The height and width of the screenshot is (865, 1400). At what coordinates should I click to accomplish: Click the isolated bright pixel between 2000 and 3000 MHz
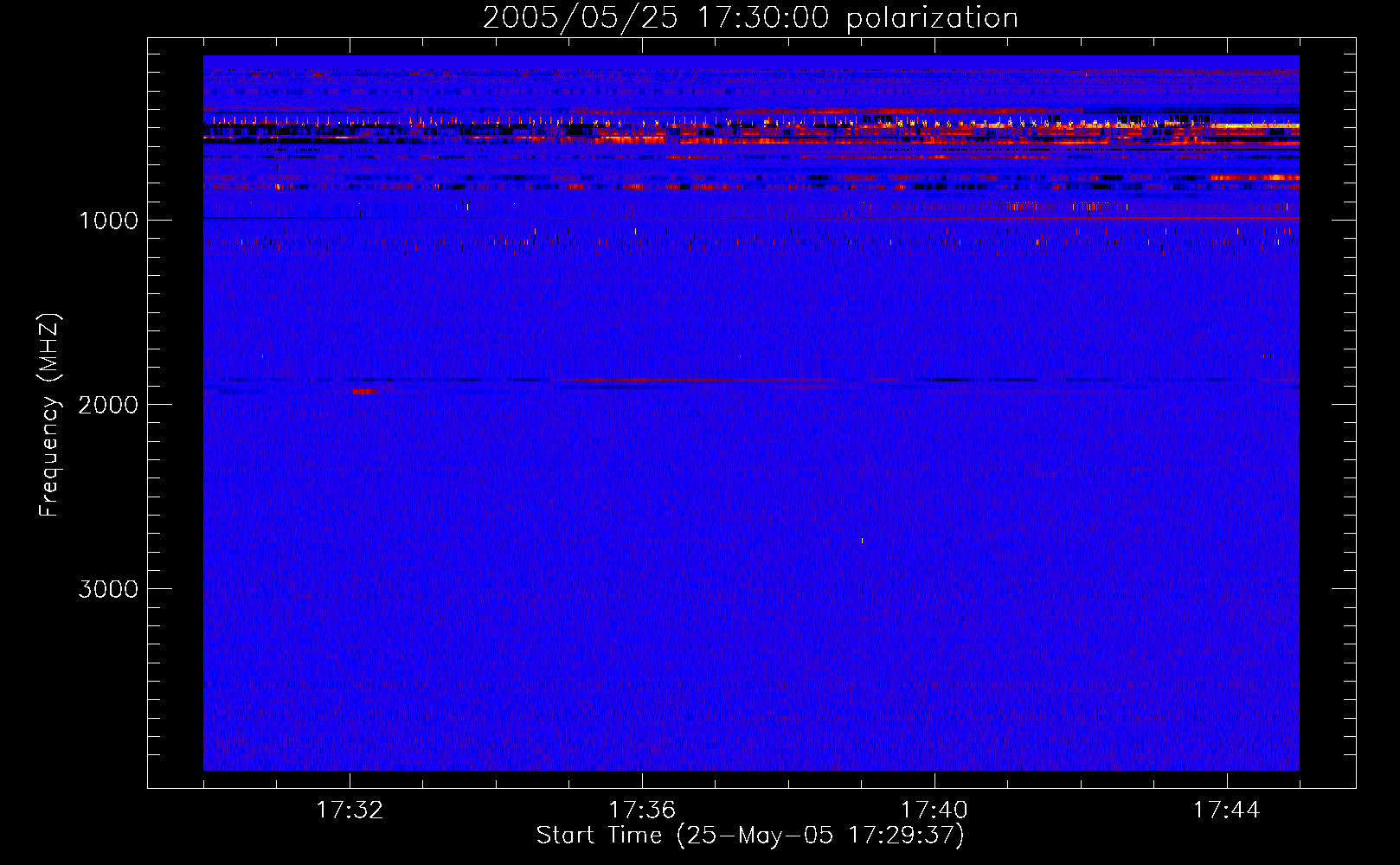point(862,541)
